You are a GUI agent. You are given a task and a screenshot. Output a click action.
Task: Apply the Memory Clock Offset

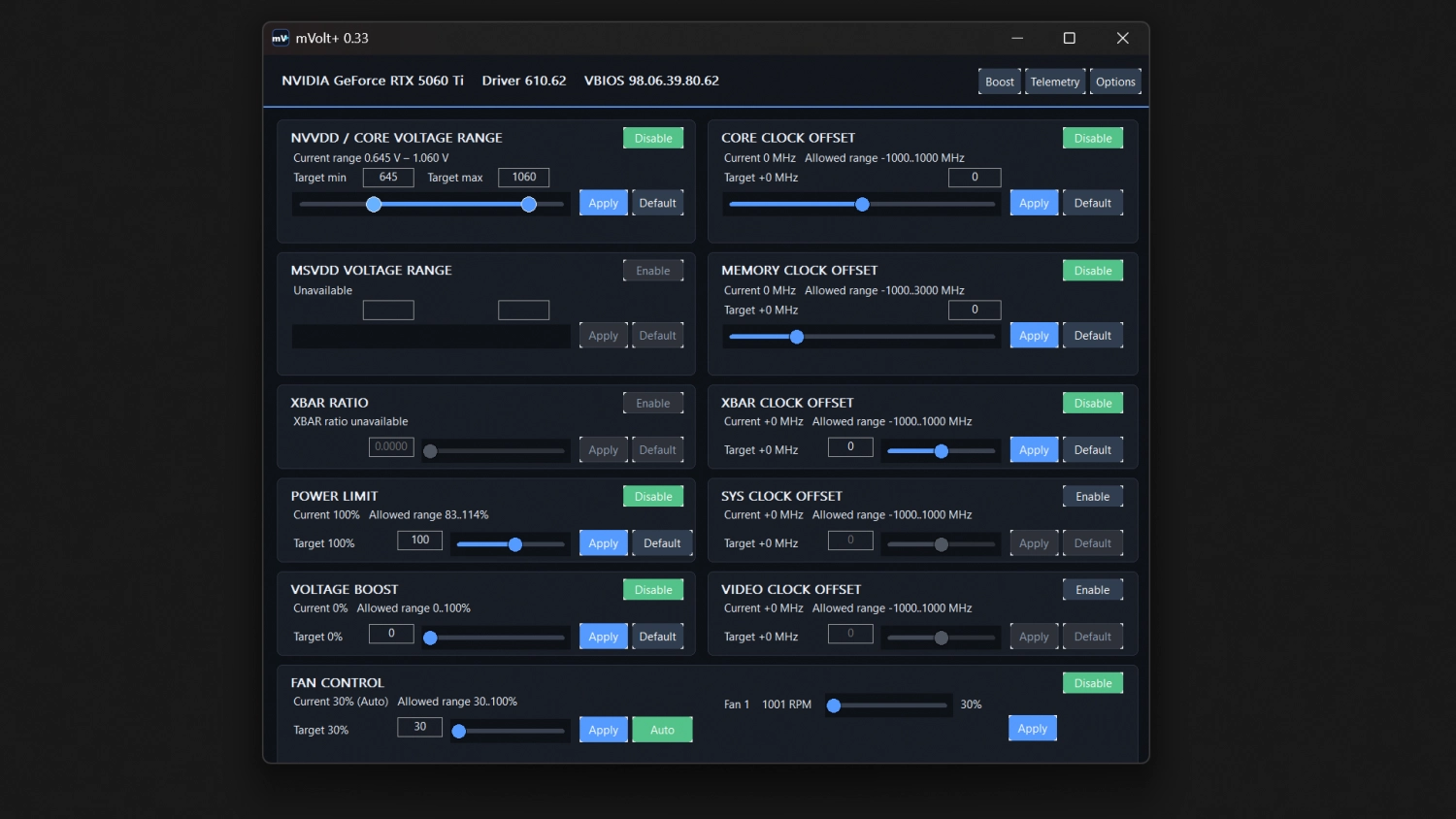(x=1034, y=336)
